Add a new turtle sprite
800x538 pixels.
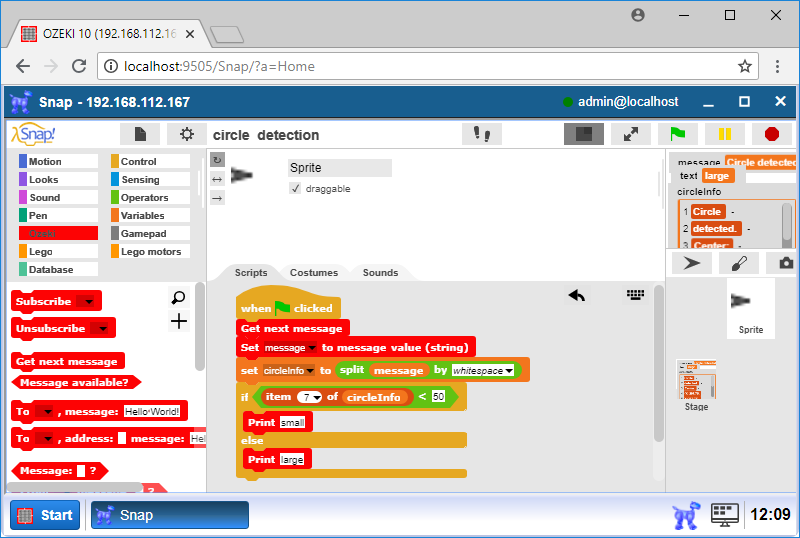pos(692,263)
